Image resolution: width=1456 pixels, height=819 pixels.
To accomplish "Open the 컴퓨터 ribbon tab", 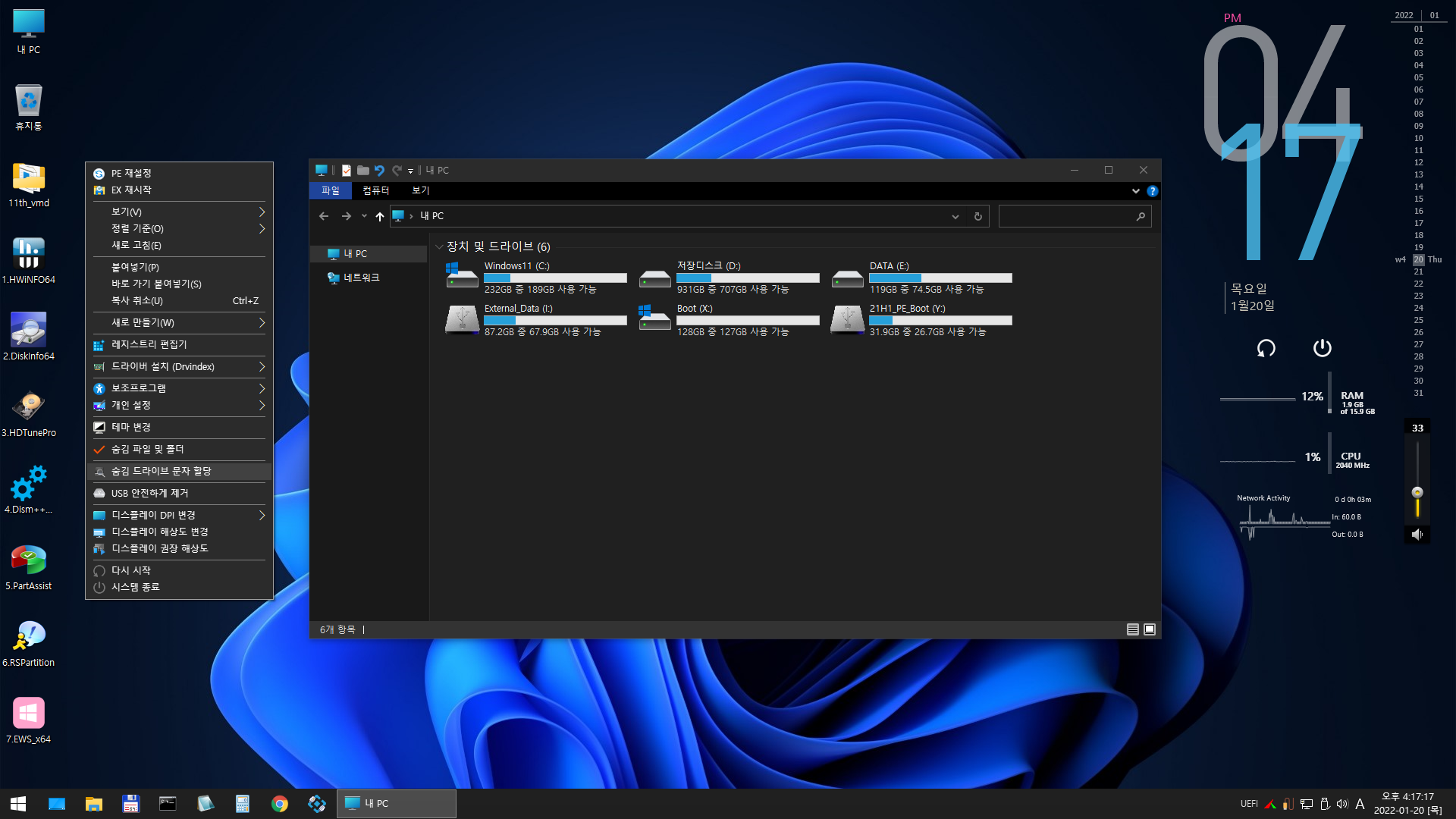I will click(375, 191).
